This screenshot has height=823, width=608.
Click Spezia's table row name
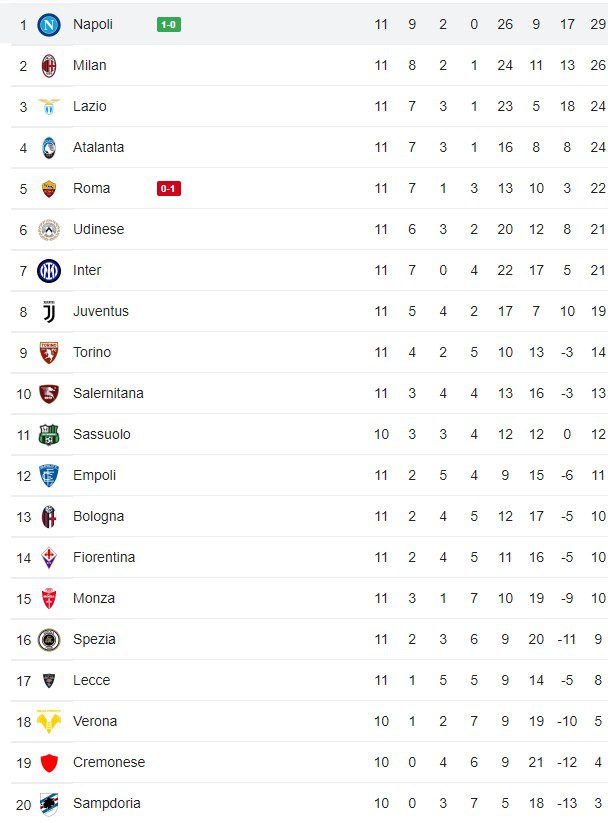94,639
